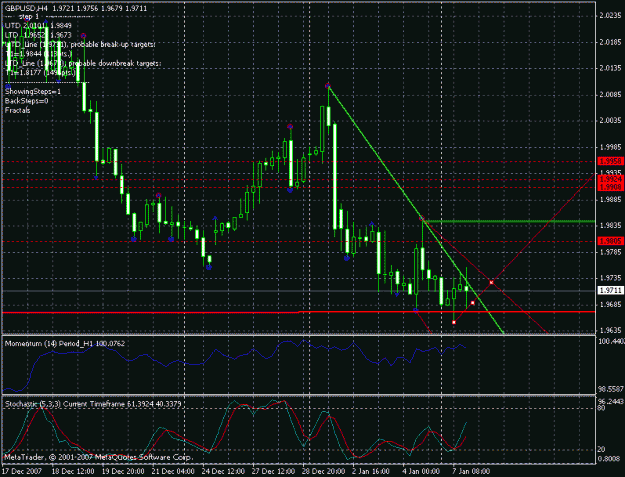Viewport: 625px width, 477px height.
Task: Click the 'BackSteps=0' label
Action: pos(26,101)
